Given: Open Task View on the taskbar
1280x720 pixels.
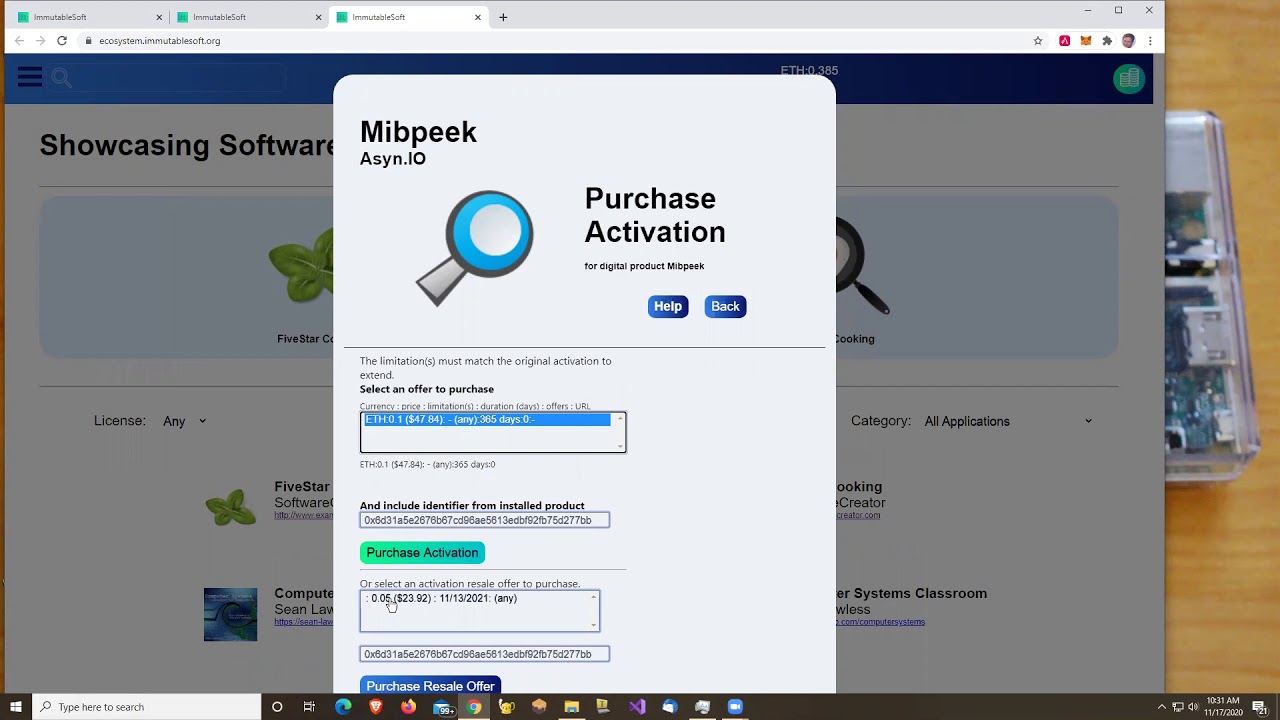Looking at the screenshot, I should (x=309, y=707).
